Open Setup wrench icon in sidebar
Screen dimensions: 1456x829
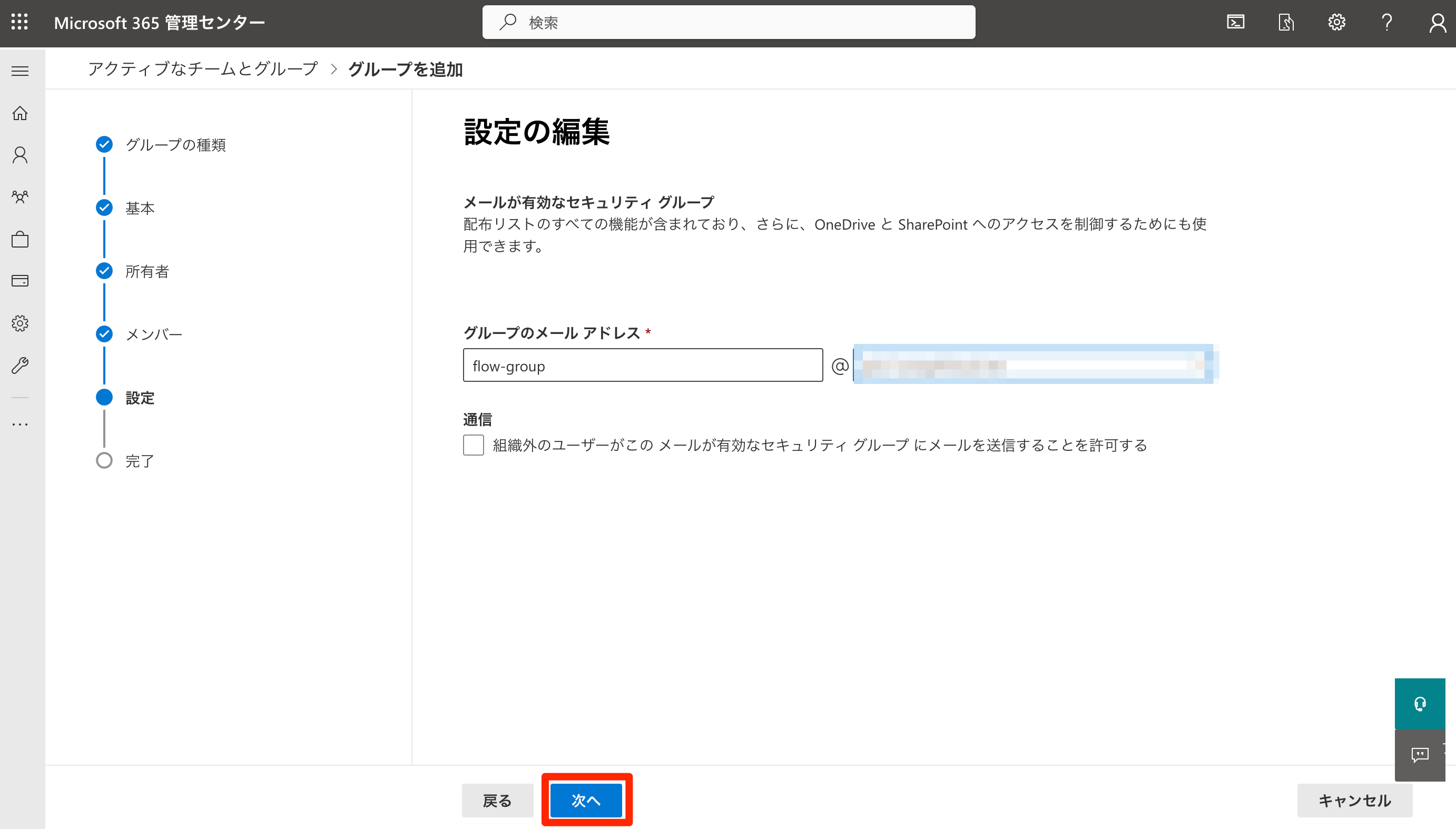pyautogui.click(x=20, y=365)
